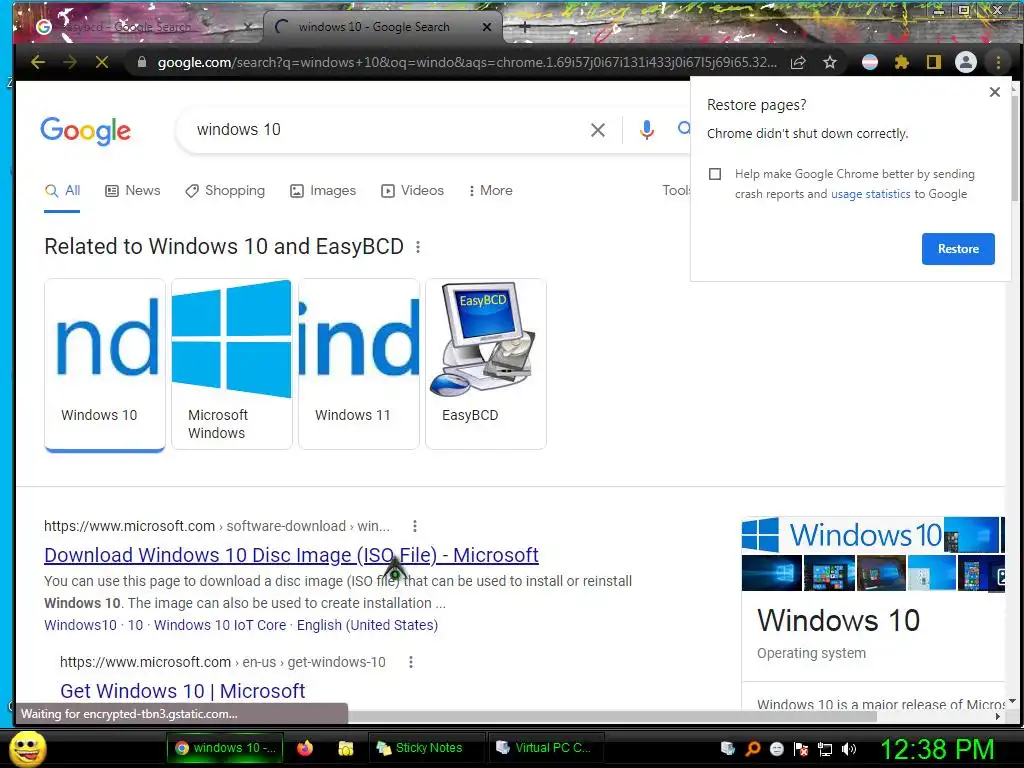1024x768 pixels.
Task: Switch to Images results
Action: 323,191
